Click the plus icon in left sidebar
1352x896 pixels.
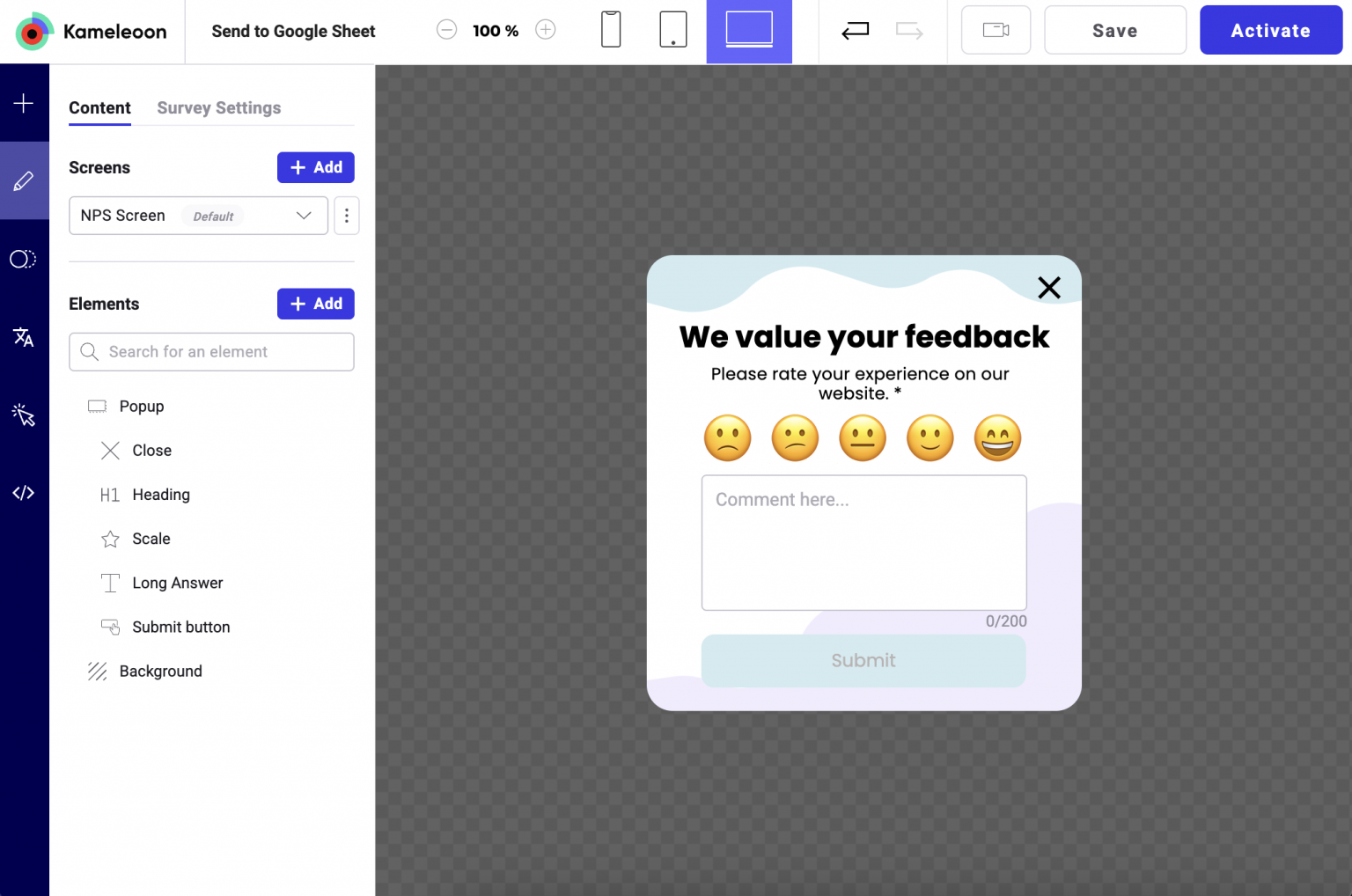24,103
